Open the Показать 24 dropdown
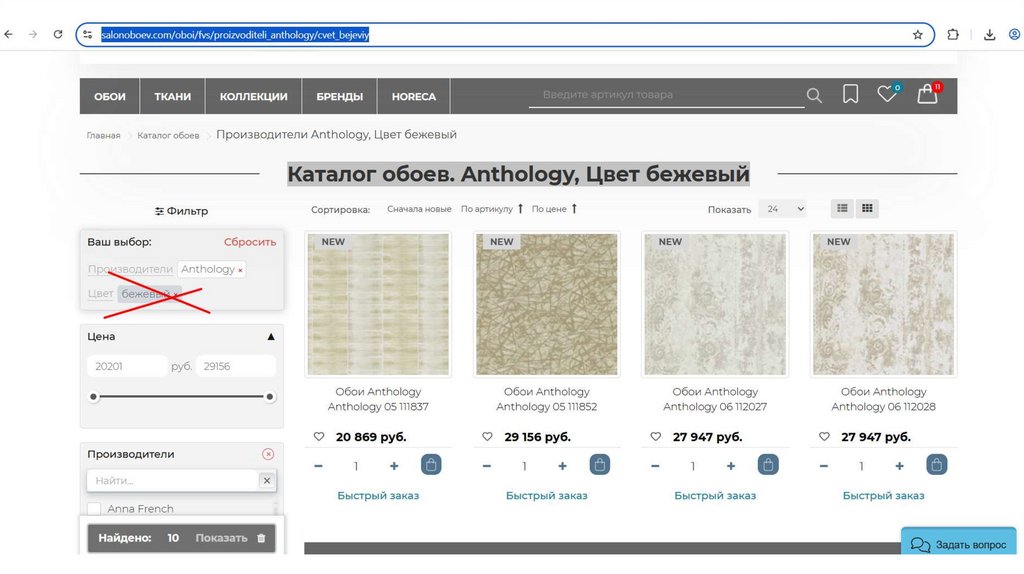The height and width of the screenshot is (574, 1024). (x=784, y=209)
